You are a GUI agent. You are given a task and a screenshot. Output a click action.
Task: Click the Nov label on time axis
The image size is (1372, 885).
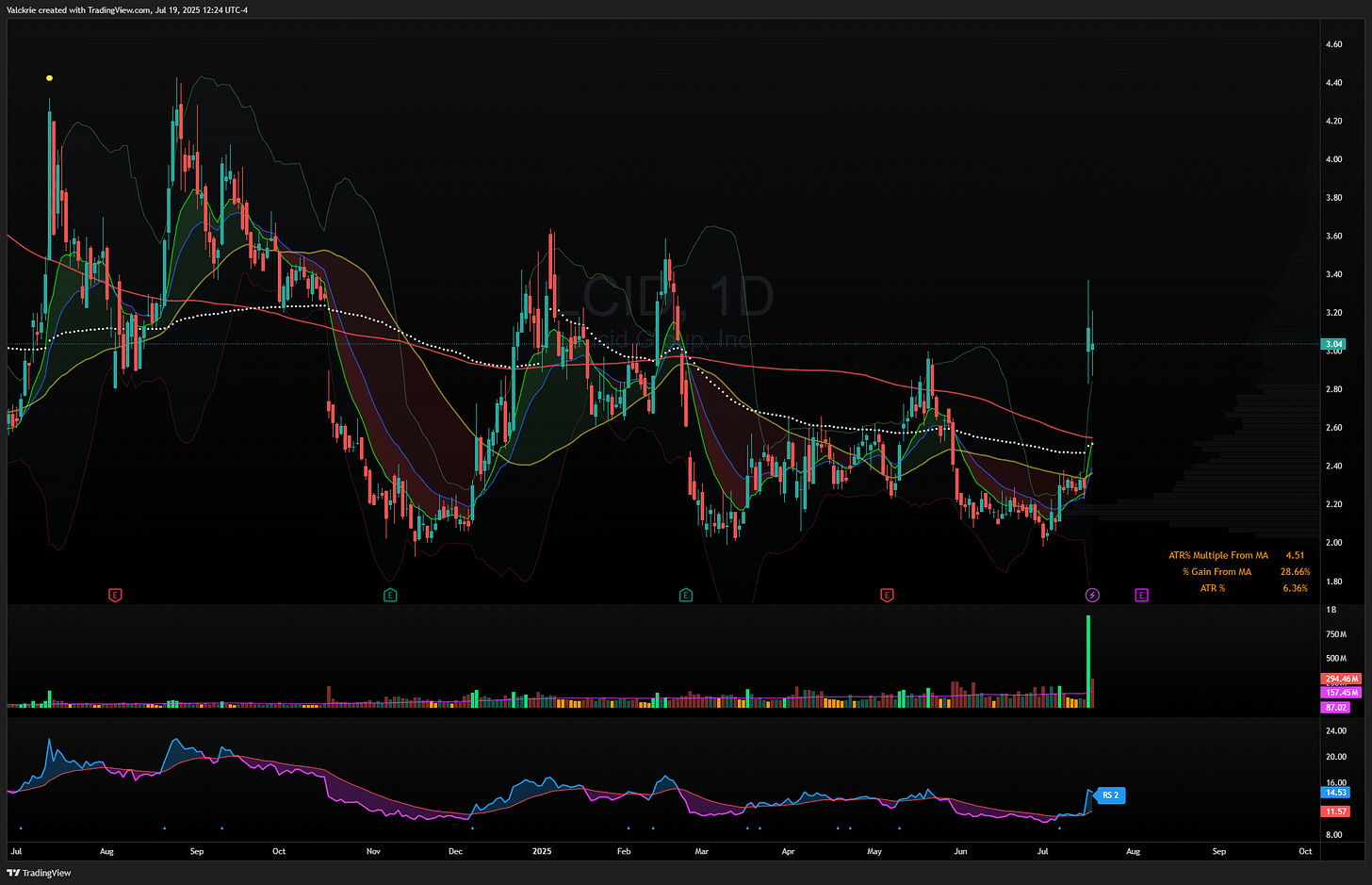[373, 851]
